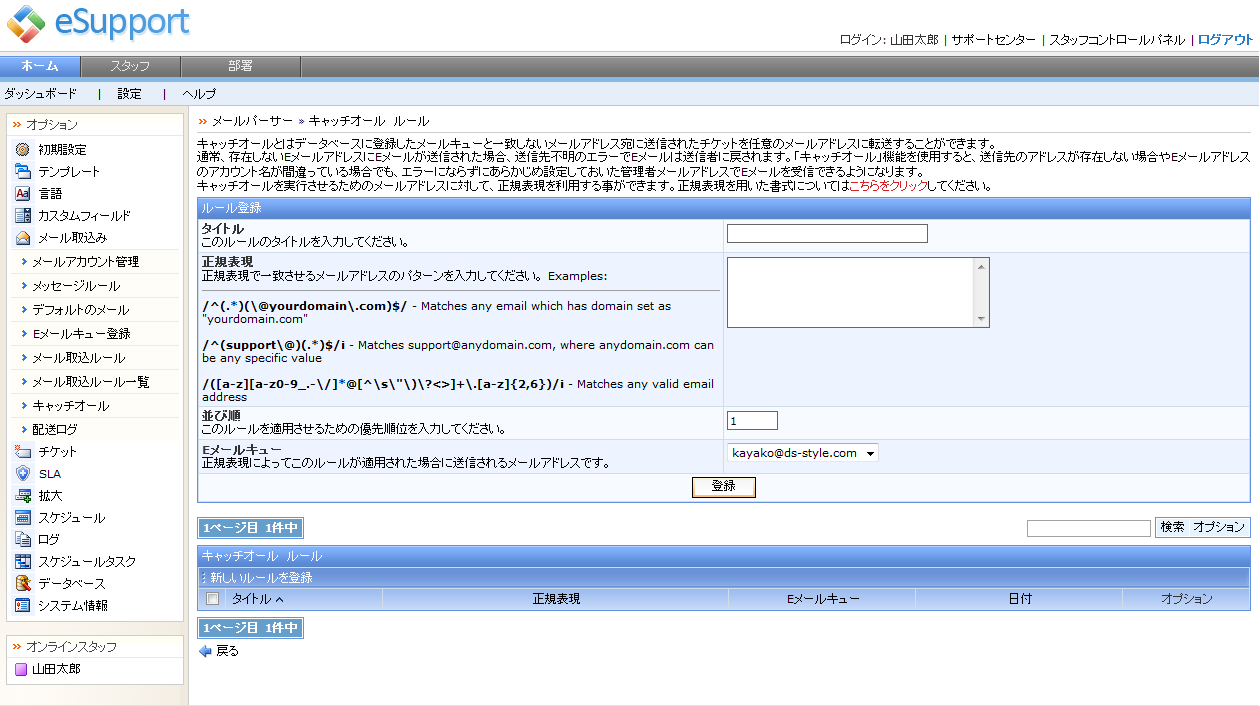Expand the 検索 オプション search options

coord(1202,527)
